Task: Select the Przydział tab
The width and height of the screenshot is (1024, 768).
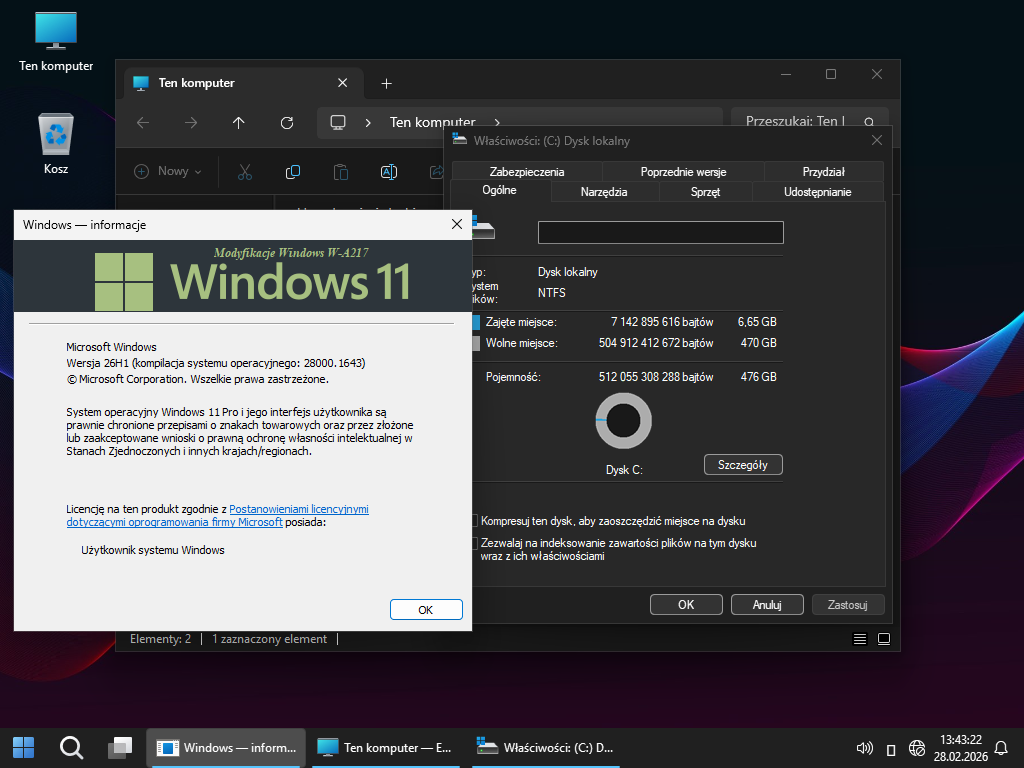Action: pyautogui.click(x=823, y=172)
